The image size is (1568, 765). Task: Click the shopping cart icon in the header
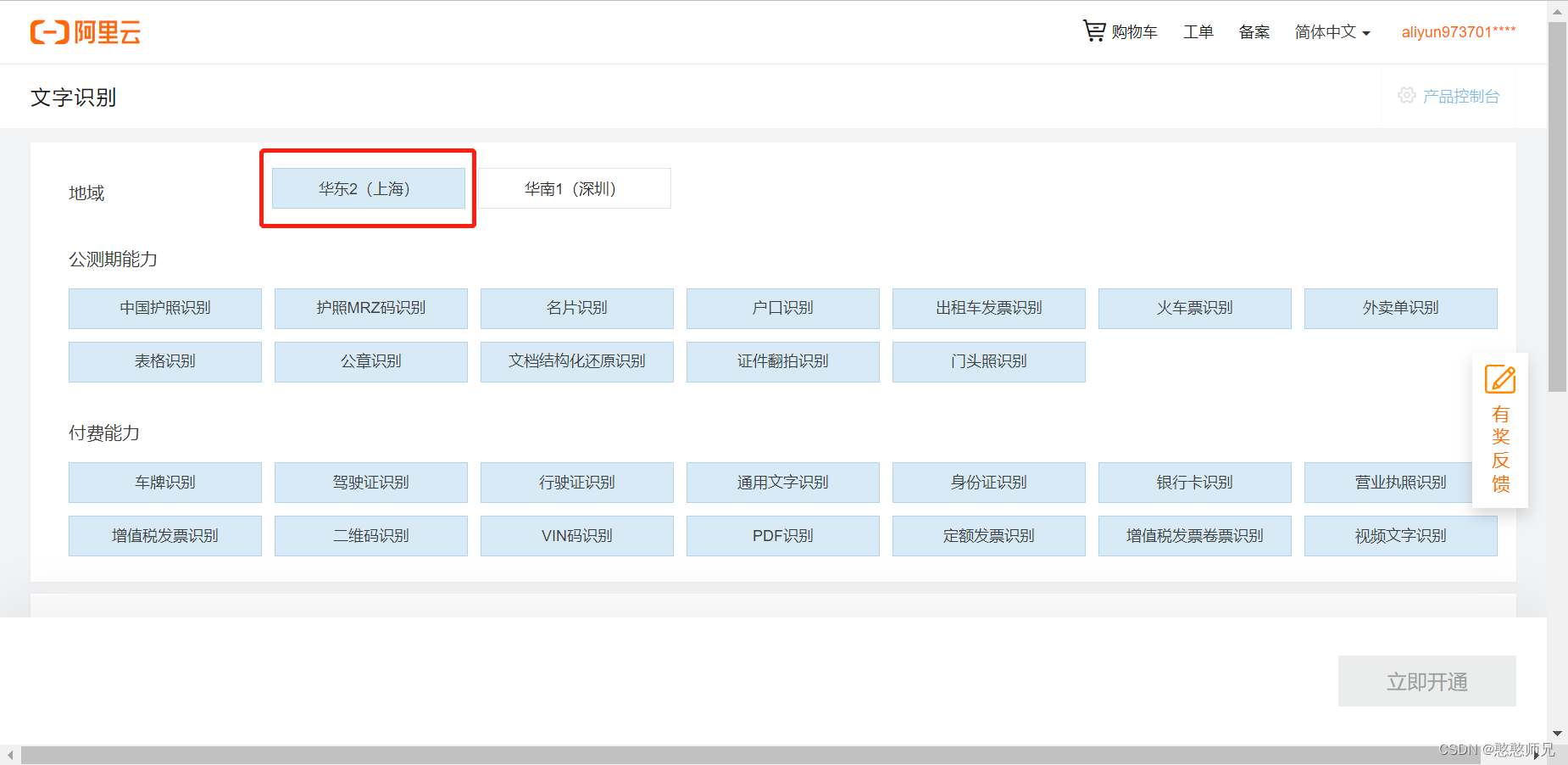1093,31
